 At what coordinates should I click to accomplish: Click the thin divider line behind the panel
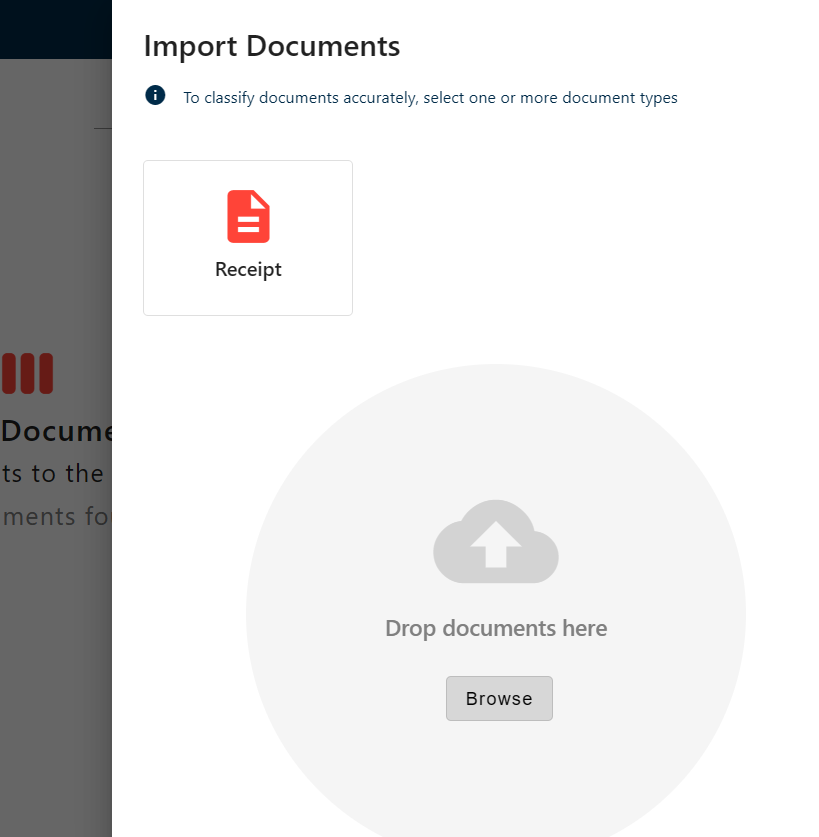click(103, 128)
